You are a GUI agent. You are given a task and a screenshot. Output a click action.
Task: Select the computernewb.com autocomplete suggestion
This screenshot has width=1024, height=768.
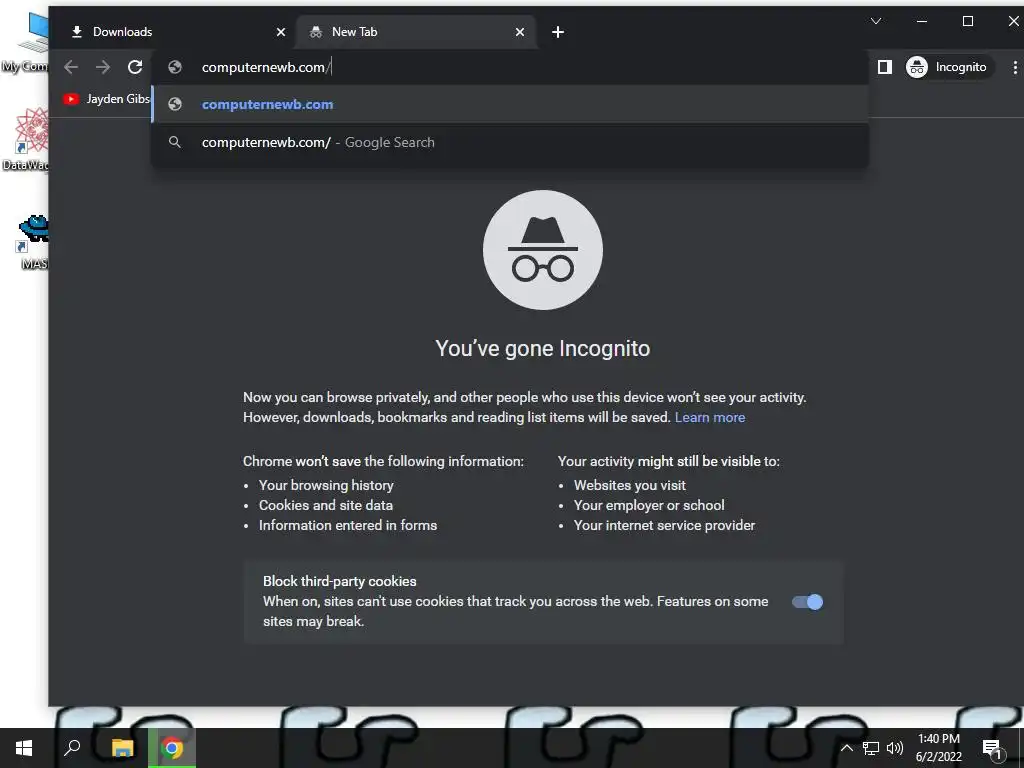click(x=509, y=104)
